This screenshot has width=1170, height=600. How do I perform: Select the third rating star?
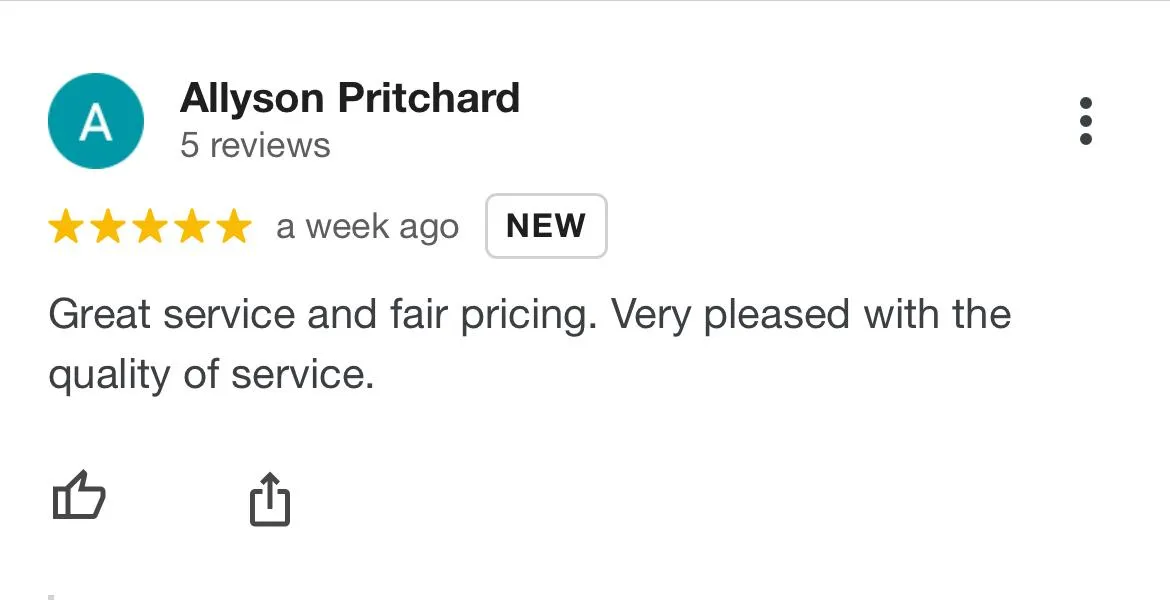150,227
